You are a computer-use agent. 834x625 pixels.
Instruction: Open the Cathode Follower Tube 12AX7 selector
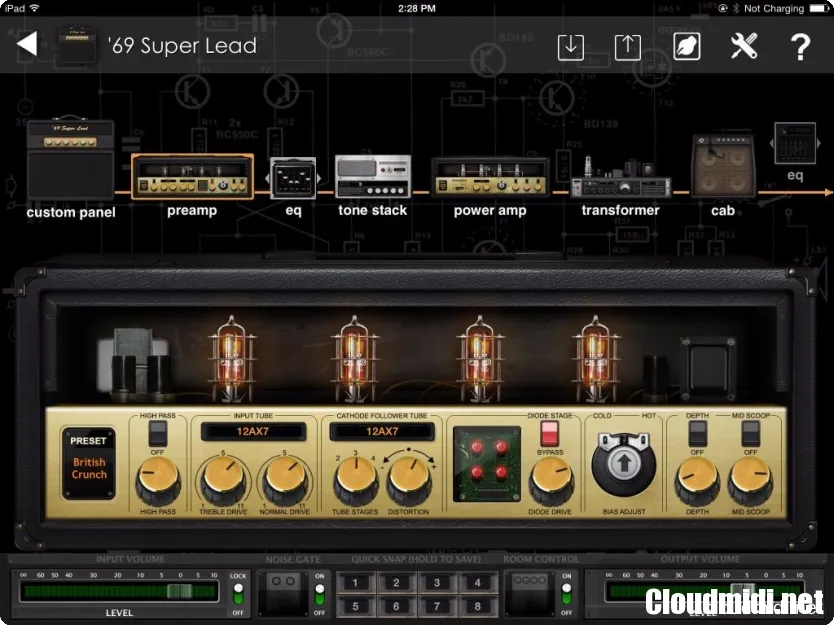(381, 431)
